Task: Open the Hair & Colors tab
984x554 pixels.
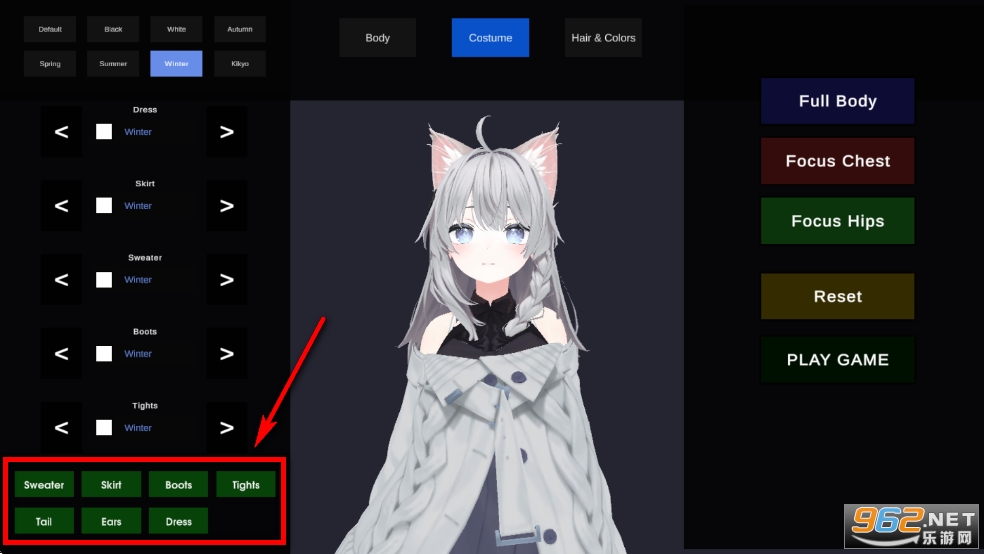Action: pos(603,38)
